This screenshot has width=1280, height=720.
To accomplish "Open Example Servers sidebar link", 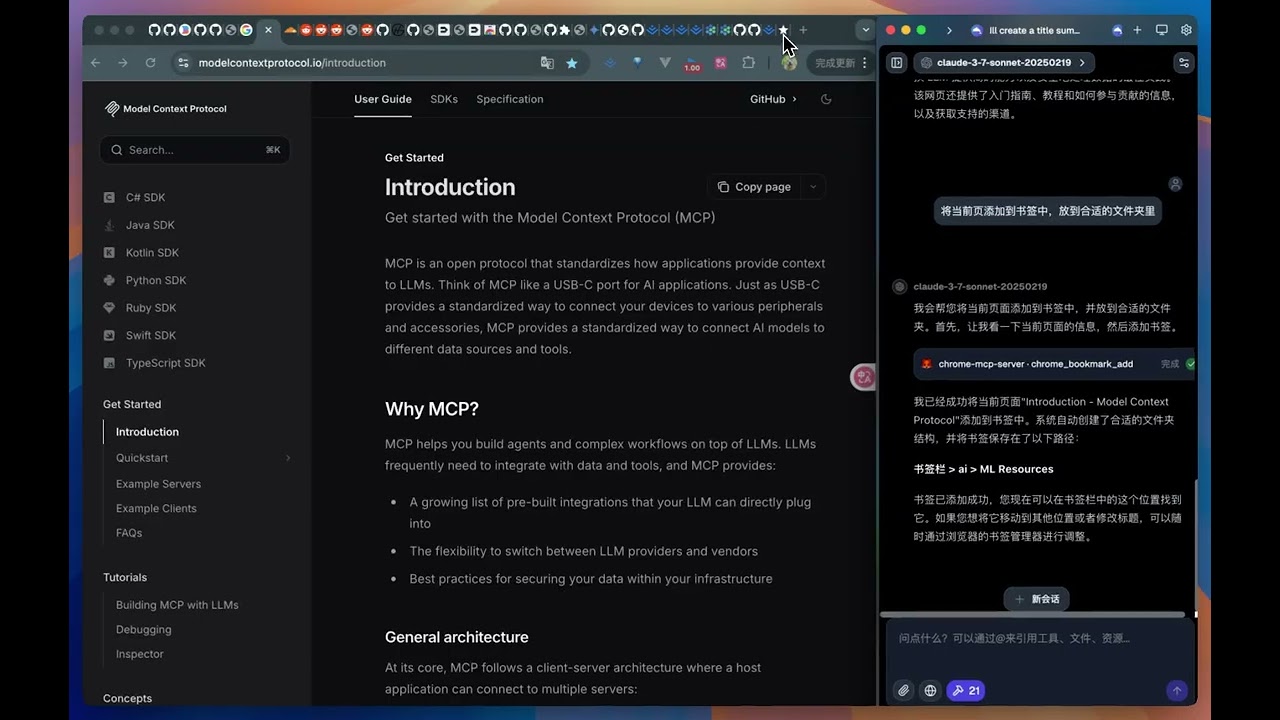I will point(158,484).
